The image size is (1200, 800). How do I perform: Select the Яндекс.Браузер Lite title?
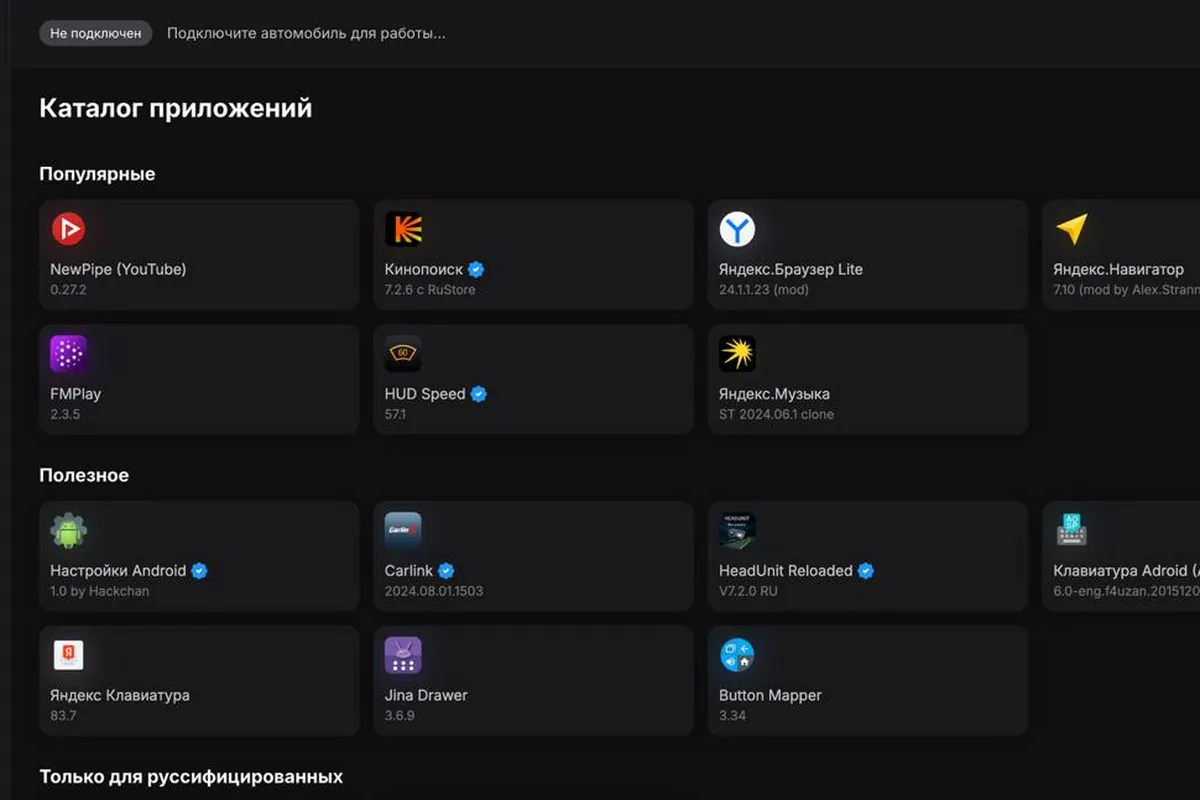[791, 269]
